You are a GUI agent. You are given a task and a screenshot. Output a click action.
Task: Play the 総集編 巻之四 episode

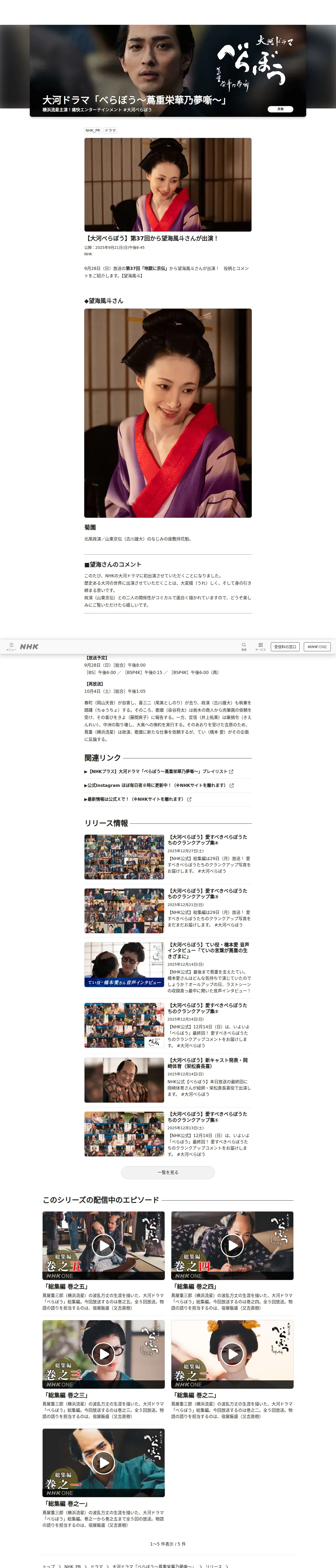point(232,1246)
